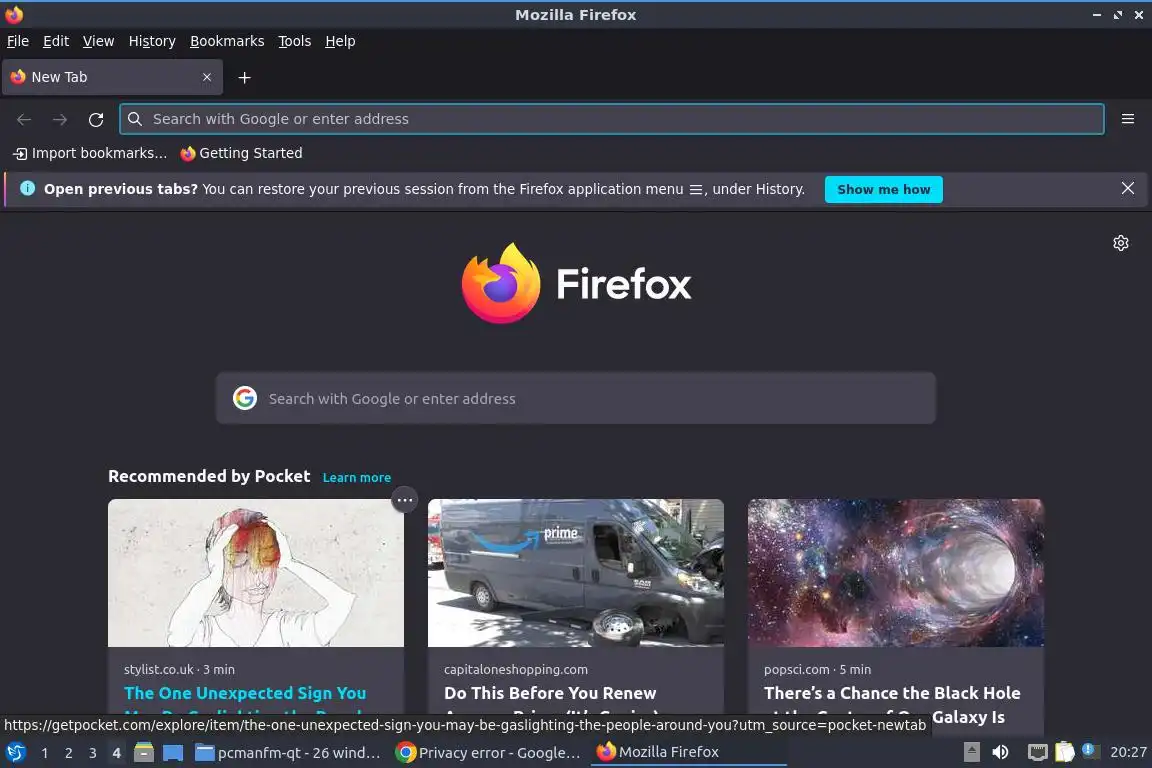Image resolution: width=1152 pixels, height=768 pixels.
Task: Open the Help menu
Action: (x=340, y=41)
